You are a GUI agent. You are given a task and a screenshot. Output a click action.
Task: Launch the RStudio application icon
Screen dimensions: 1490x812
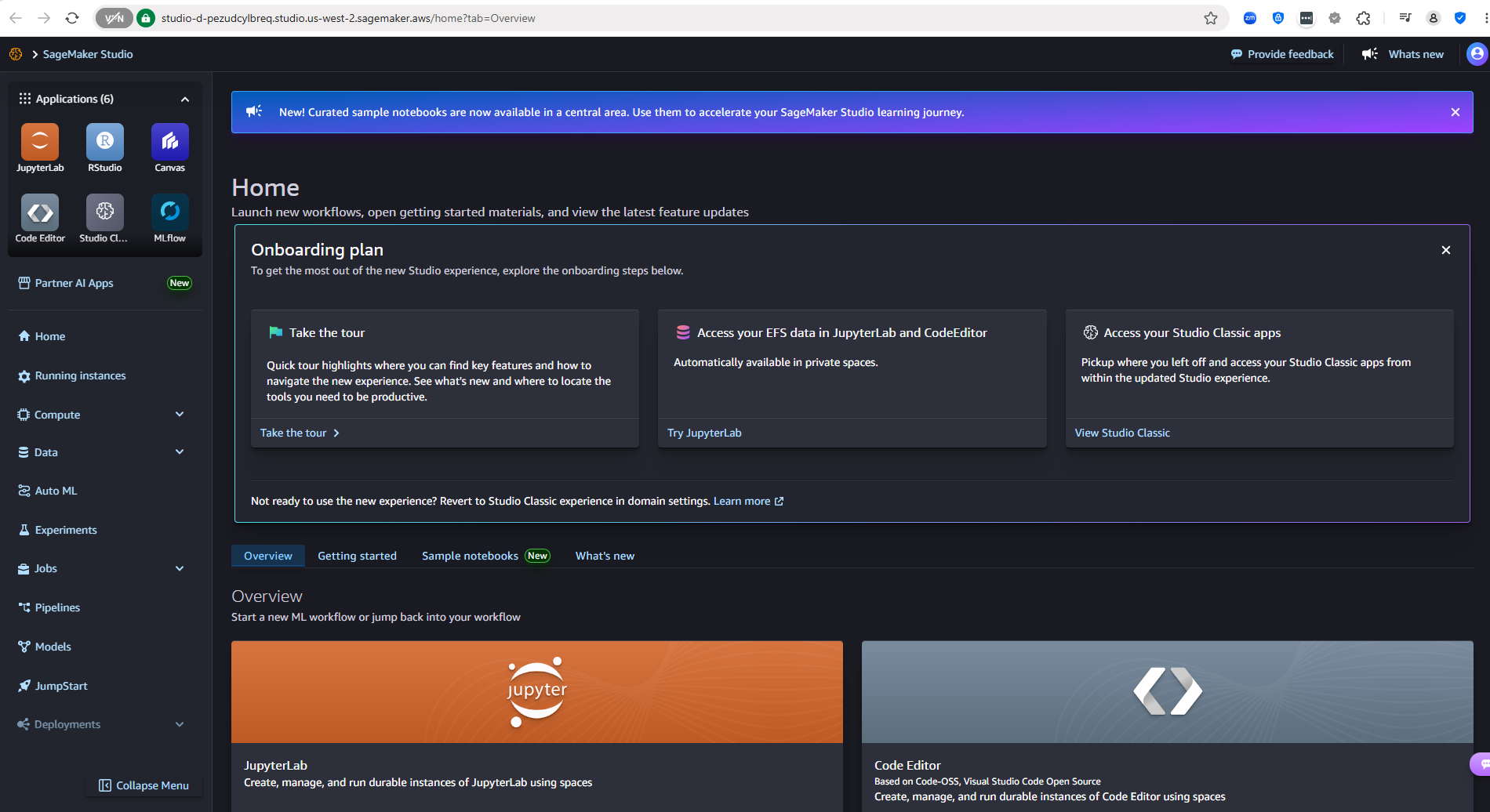(105, 143)
